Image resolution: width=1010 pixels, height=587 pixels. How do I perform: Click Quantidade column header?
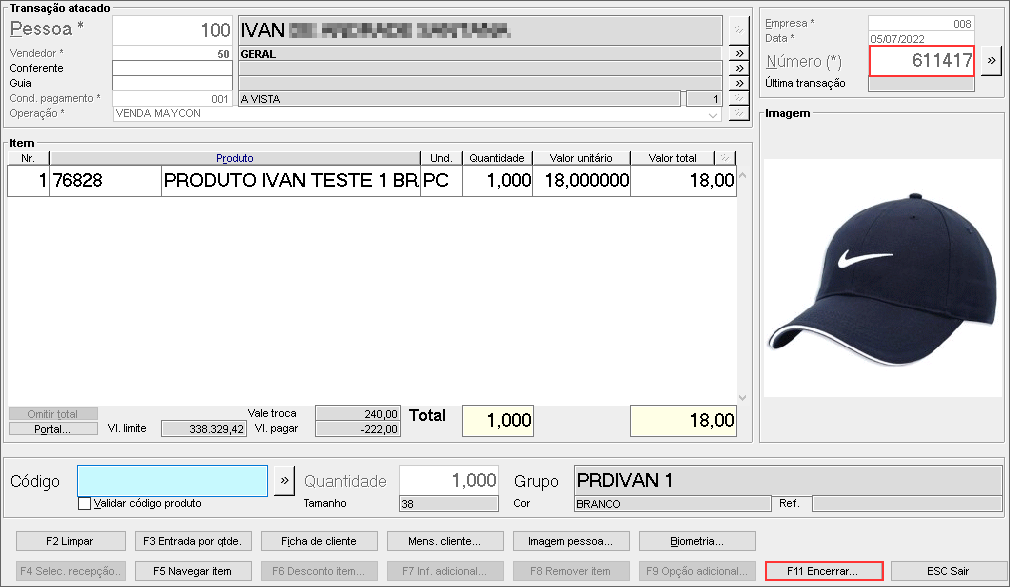(497, 158)
